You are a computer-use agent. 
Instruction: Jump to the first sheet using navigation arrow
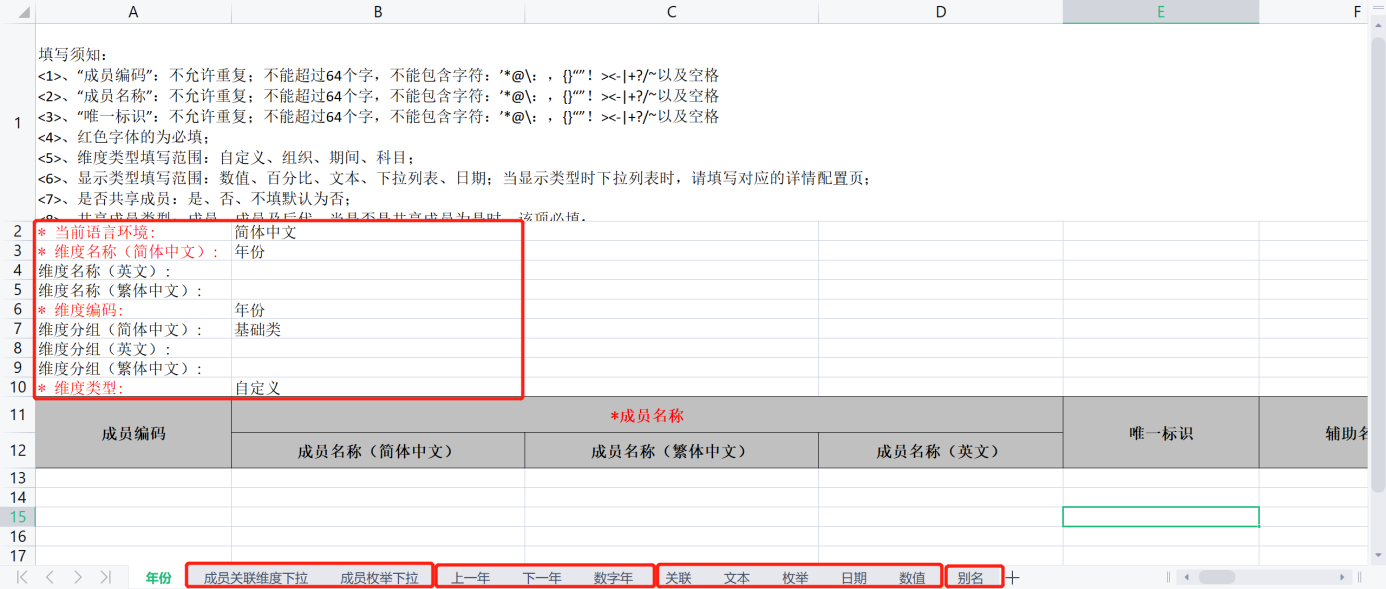[22, 578]
